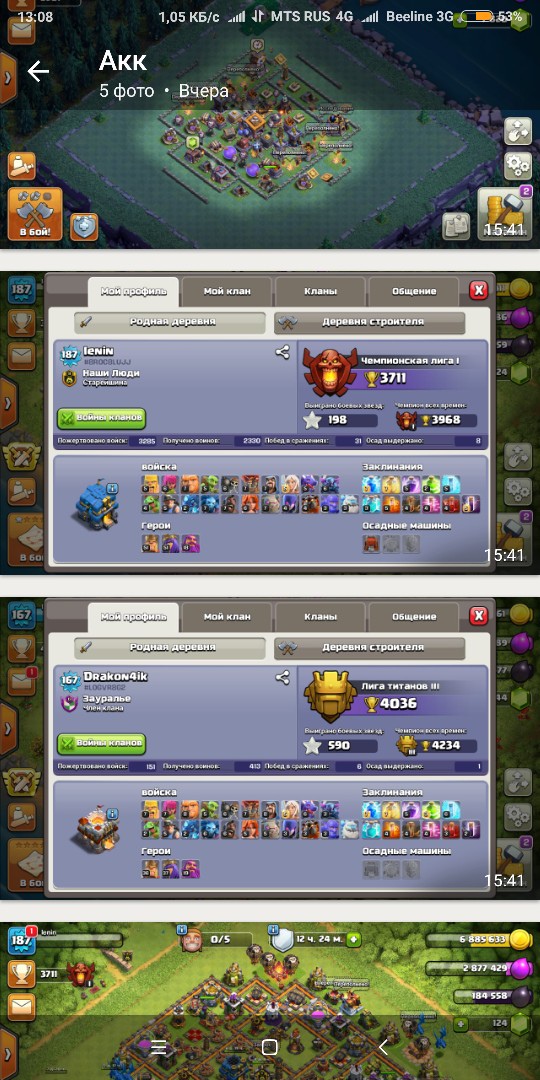Image resolution: width=540 pixels, height=1080 pixels.
Task: Expand the side arrow tab in builder base photo
Action: tap(7, 77)
